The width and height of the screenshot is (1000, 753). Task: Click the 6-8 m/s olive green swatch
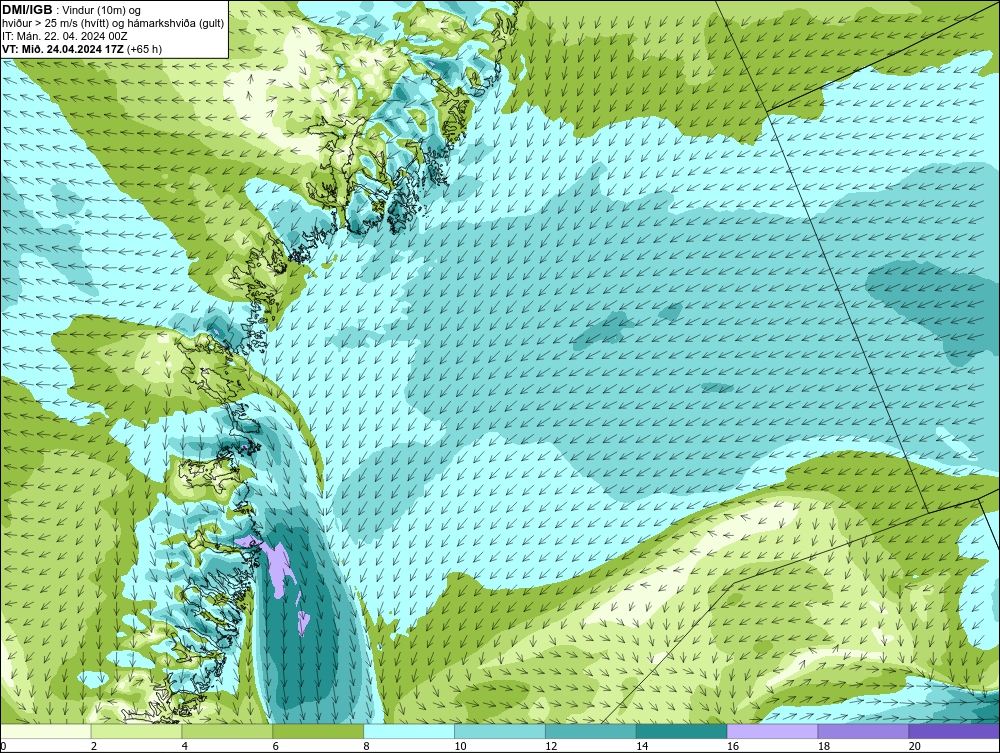pyautogui.click(x=318, y=731)
